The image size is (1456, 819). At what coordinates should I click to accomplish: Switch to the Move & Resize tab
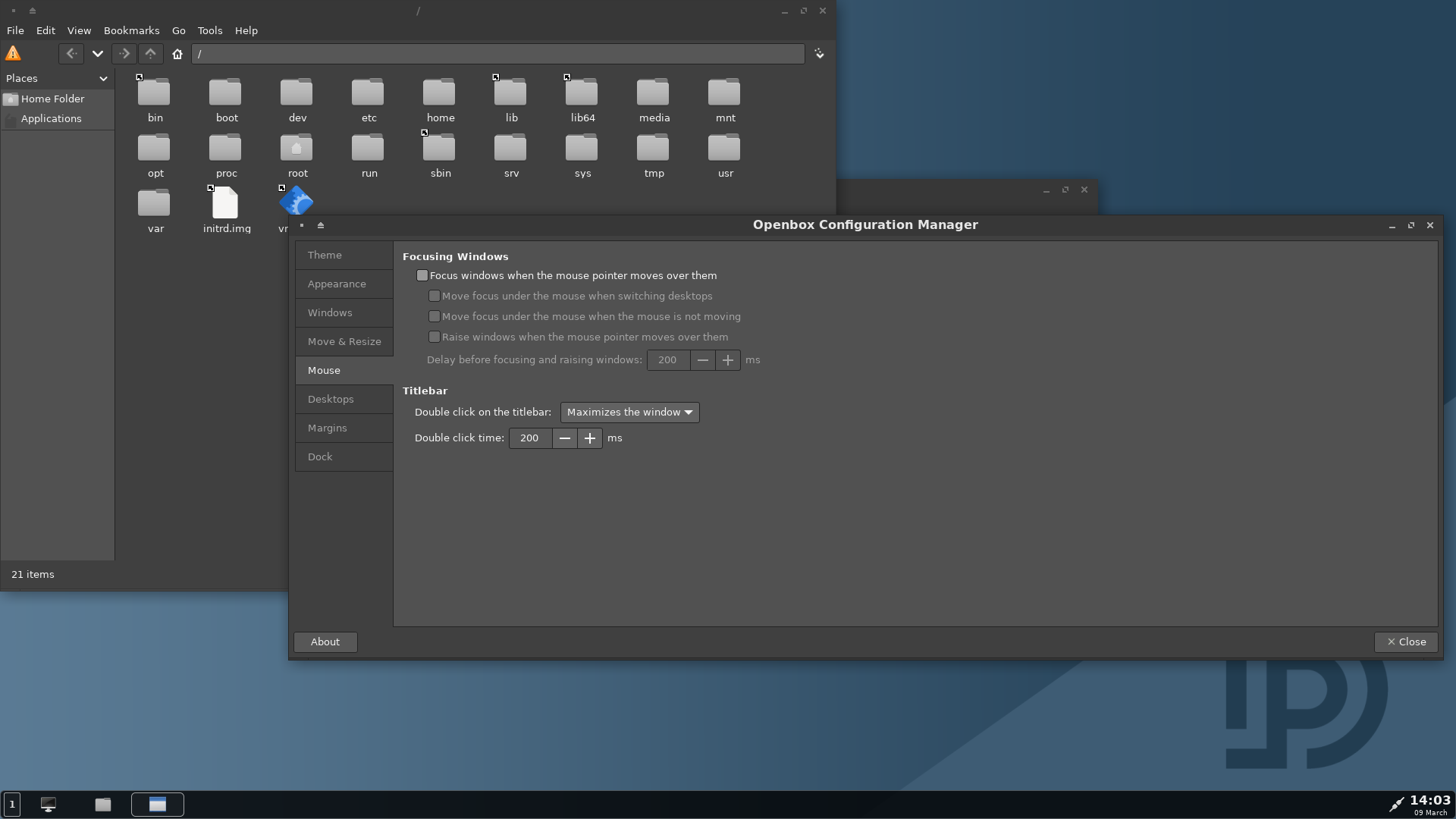[344, 342]
